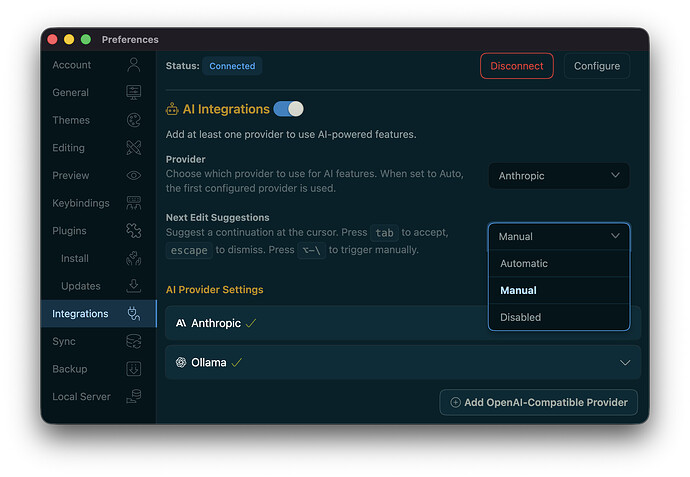Click the yellow minimize window button
Viewport: 690px width, 477px height.
(69, 40)
